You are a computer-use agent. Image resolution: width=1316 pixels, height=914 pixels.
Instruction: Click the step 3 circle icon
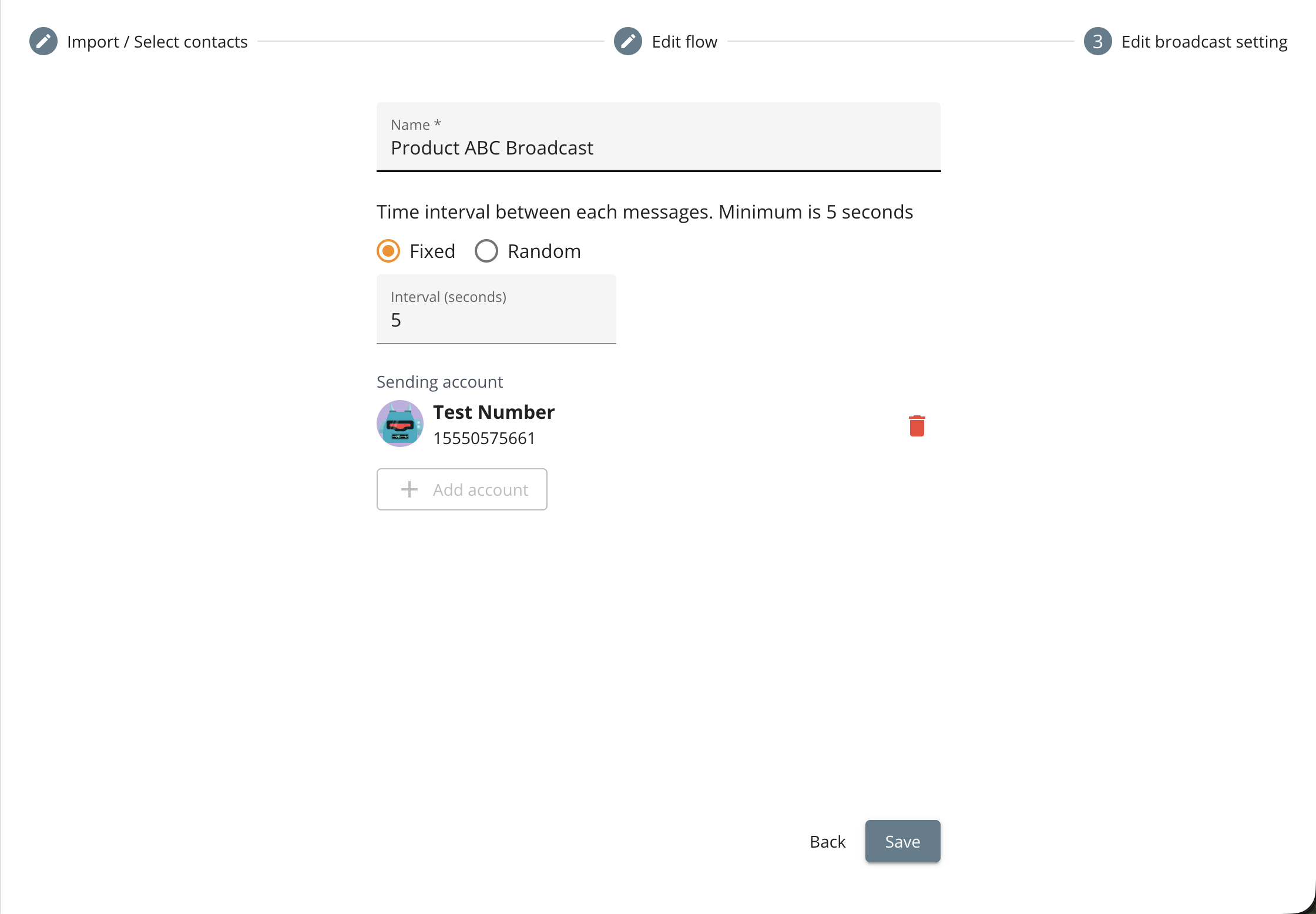pos(1097,41)
